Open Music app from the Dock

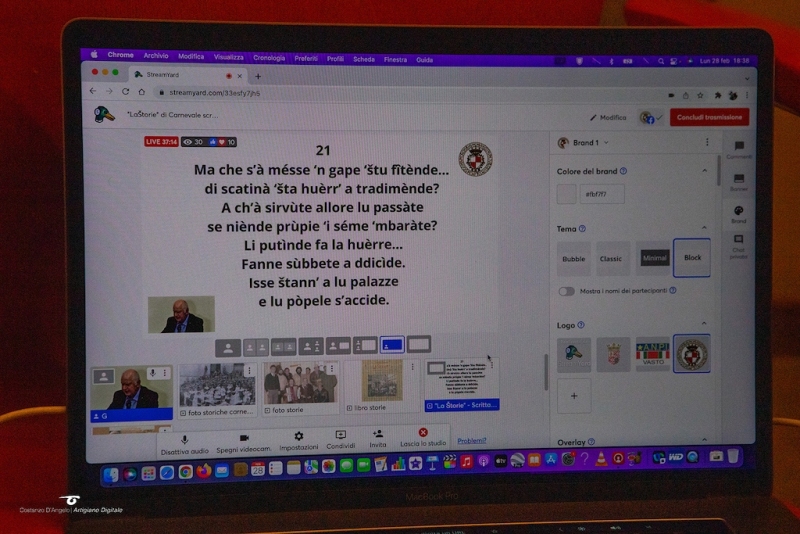(x=466, y=462)
